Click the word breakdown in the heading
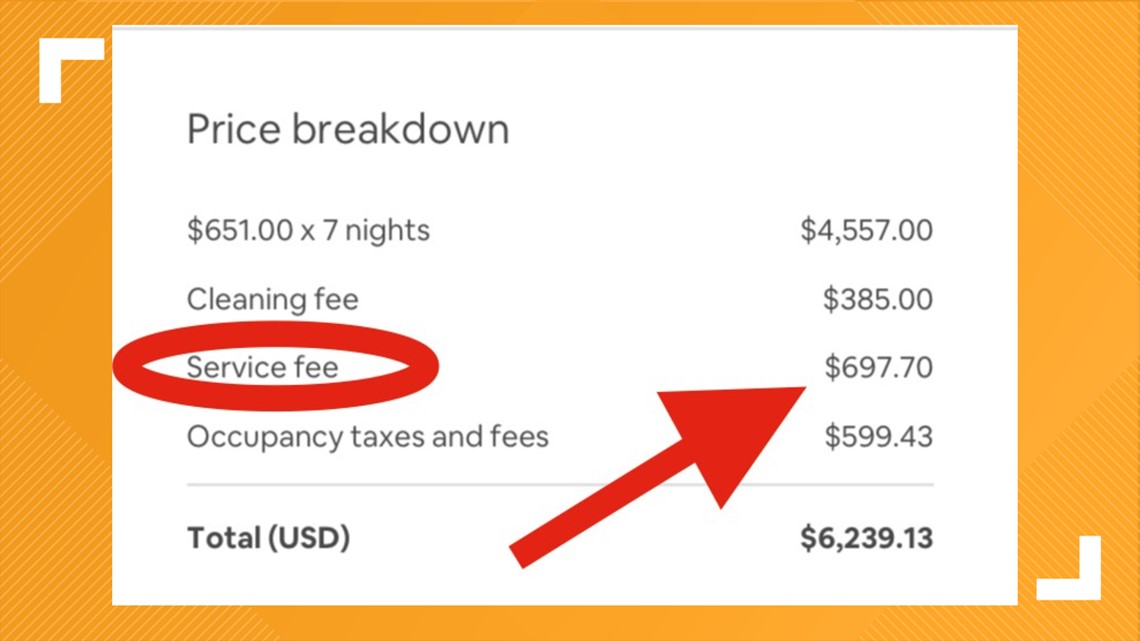This screenshot has width=1140, height=641. tap(401, 130)
